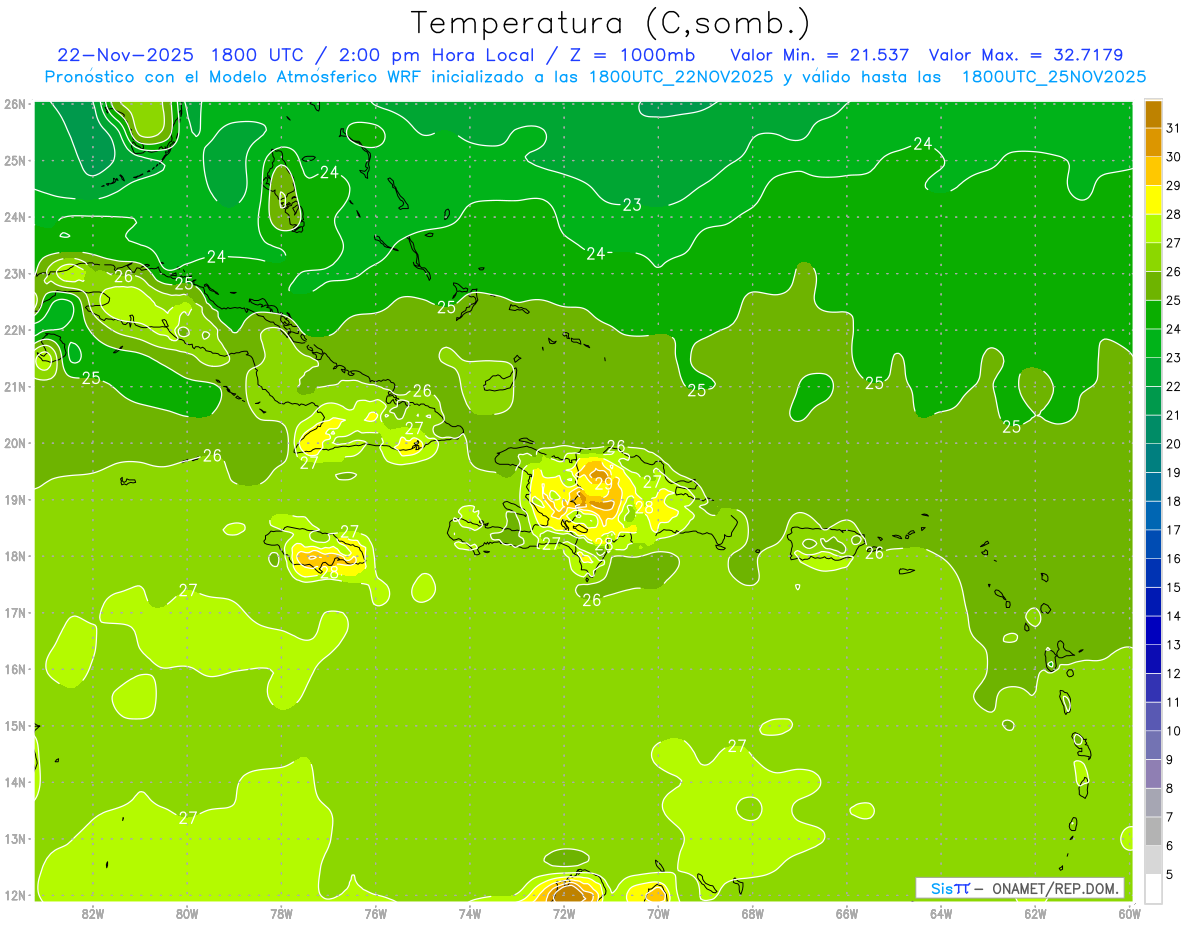
Task: Click the "14N" latitude axis label
Action: (15, 782)
